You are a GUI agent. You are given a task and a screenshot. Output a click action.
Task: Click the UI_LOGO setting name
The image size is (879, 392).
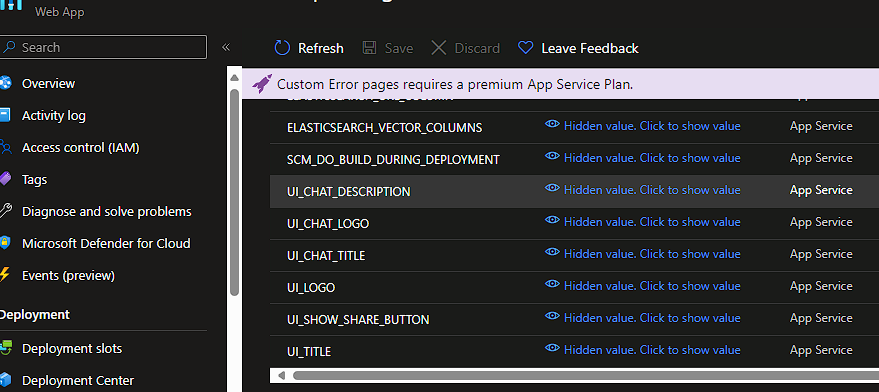coord(311,288)
